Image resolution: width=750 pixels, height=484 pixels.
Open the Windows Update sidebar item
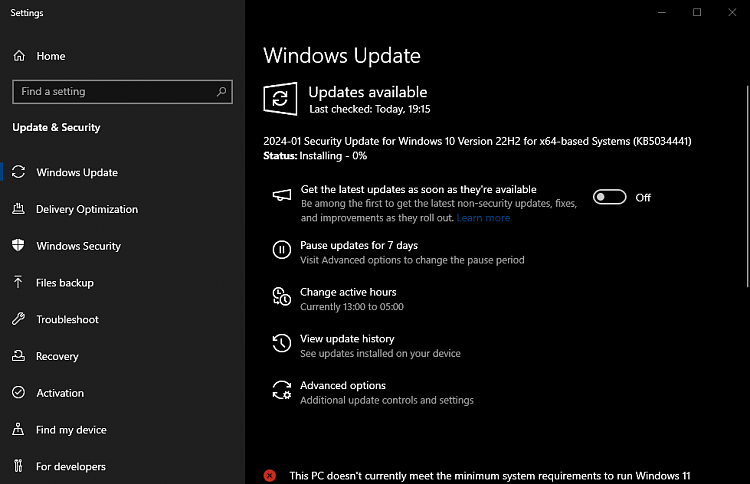coord(77,172)
